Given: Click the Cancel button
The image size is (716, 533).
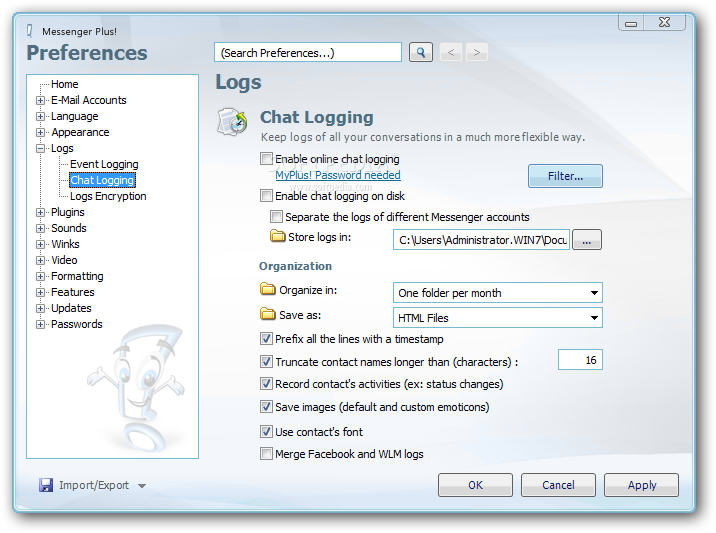Looking at the screenshot, I should (x=558, y=485).
